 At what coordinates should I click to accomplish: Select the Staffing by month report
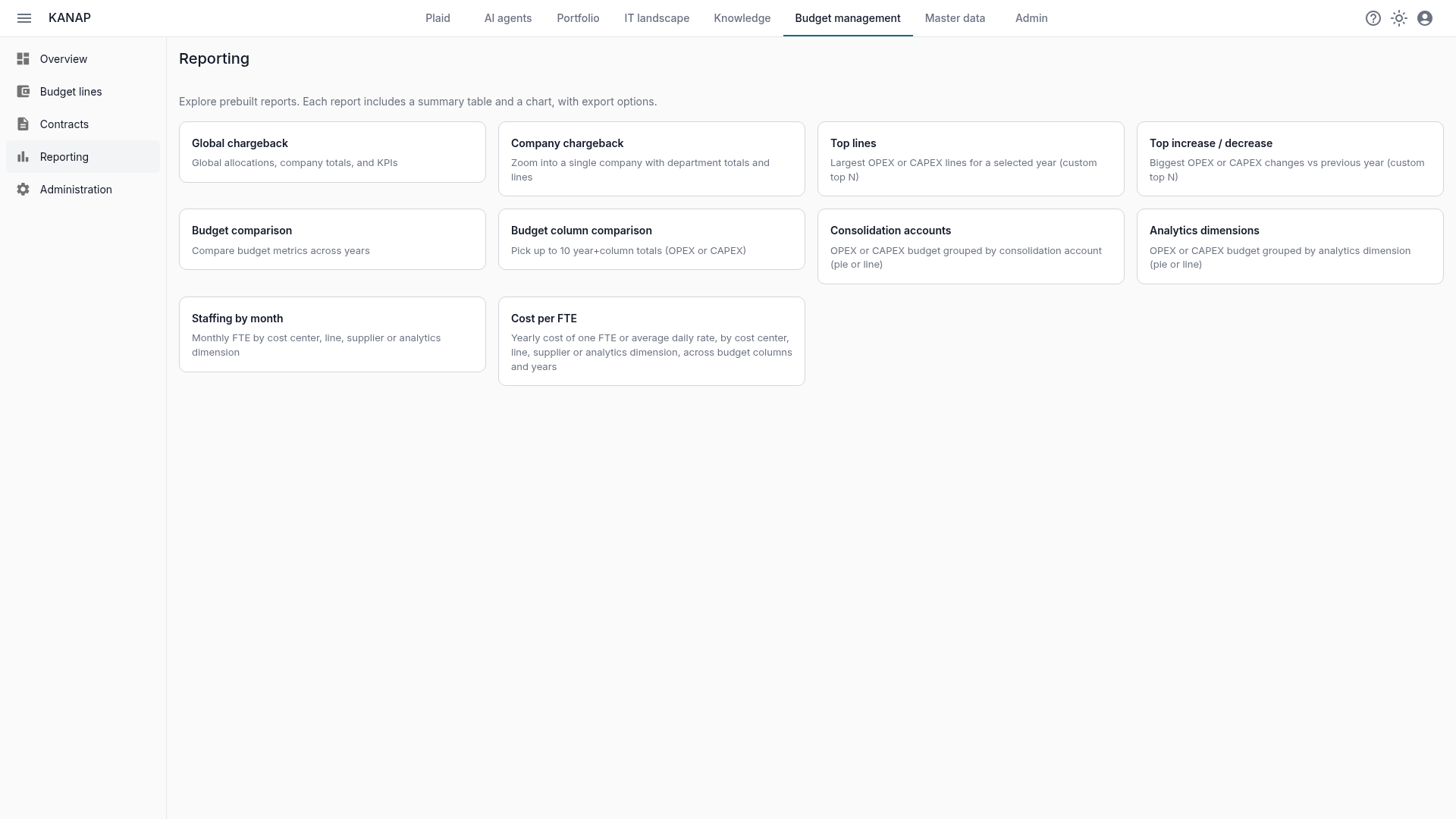(332, 334)
